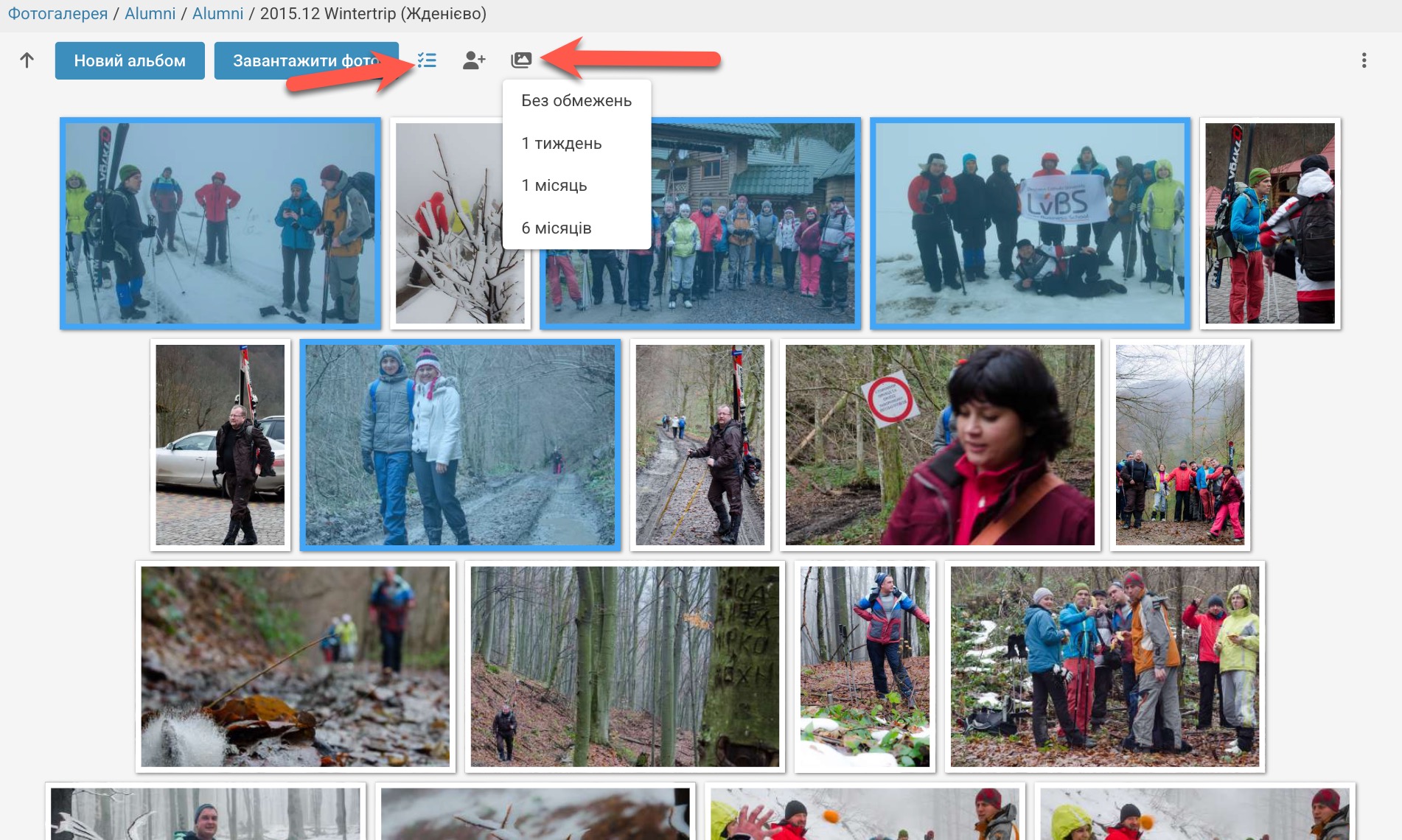Image resolution: width=1402 pixels, height=840 pixels.
Task: Click the up arrow to go back
Action: [x=27, y=60]
